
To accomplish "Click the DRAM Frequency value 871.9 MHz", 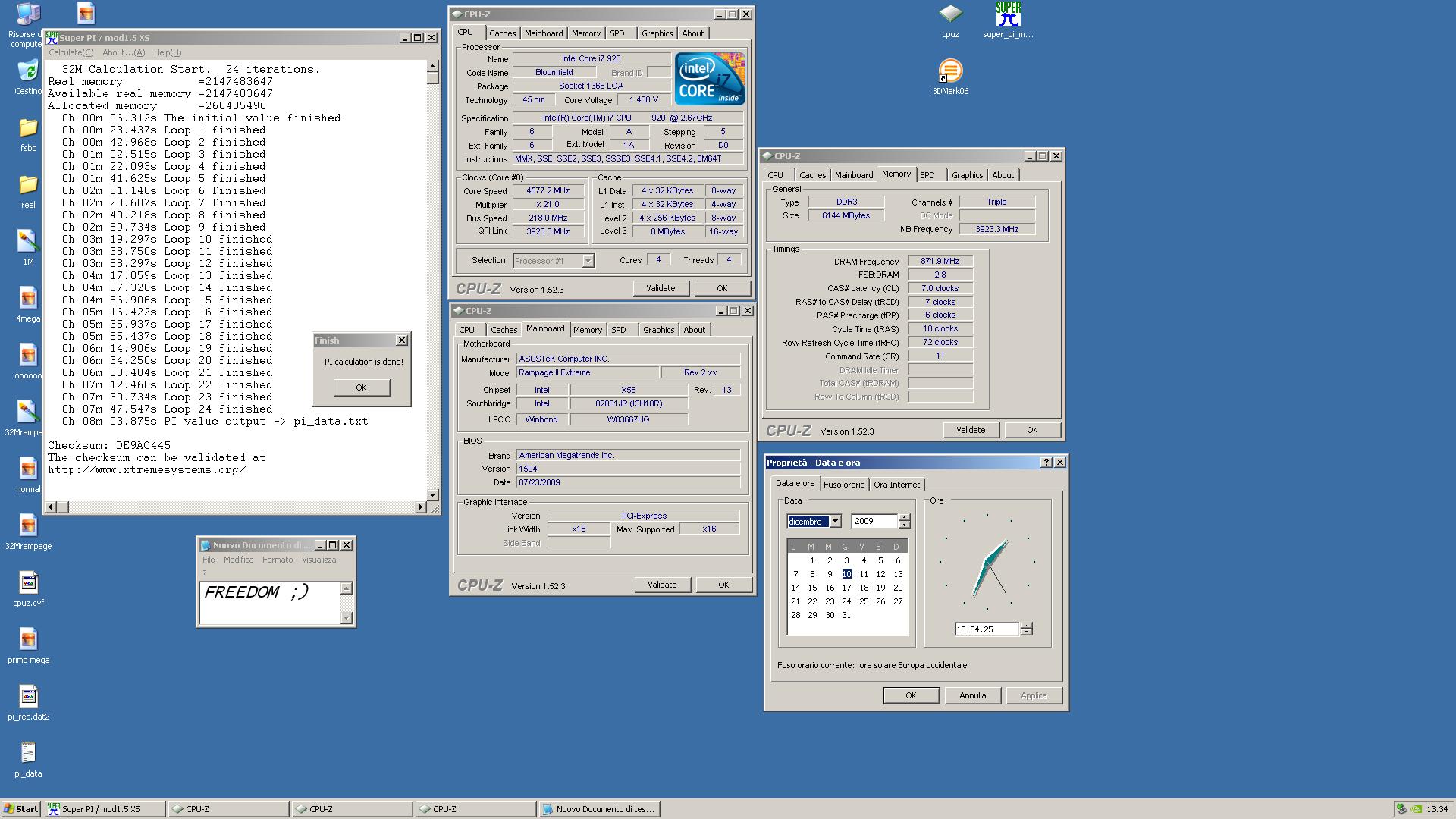I will pyautogui.click(x=940, y=262).
